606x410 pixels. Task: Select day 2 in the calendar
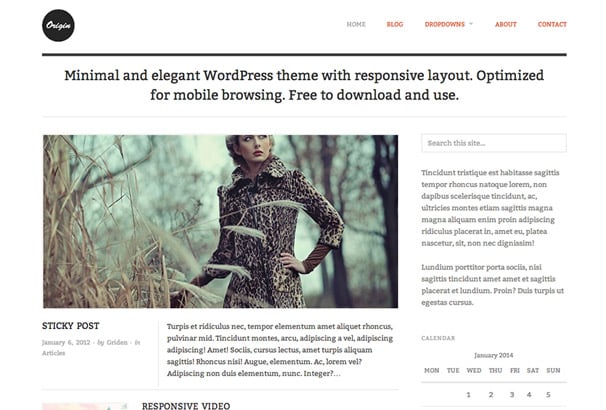pos(491,395)
